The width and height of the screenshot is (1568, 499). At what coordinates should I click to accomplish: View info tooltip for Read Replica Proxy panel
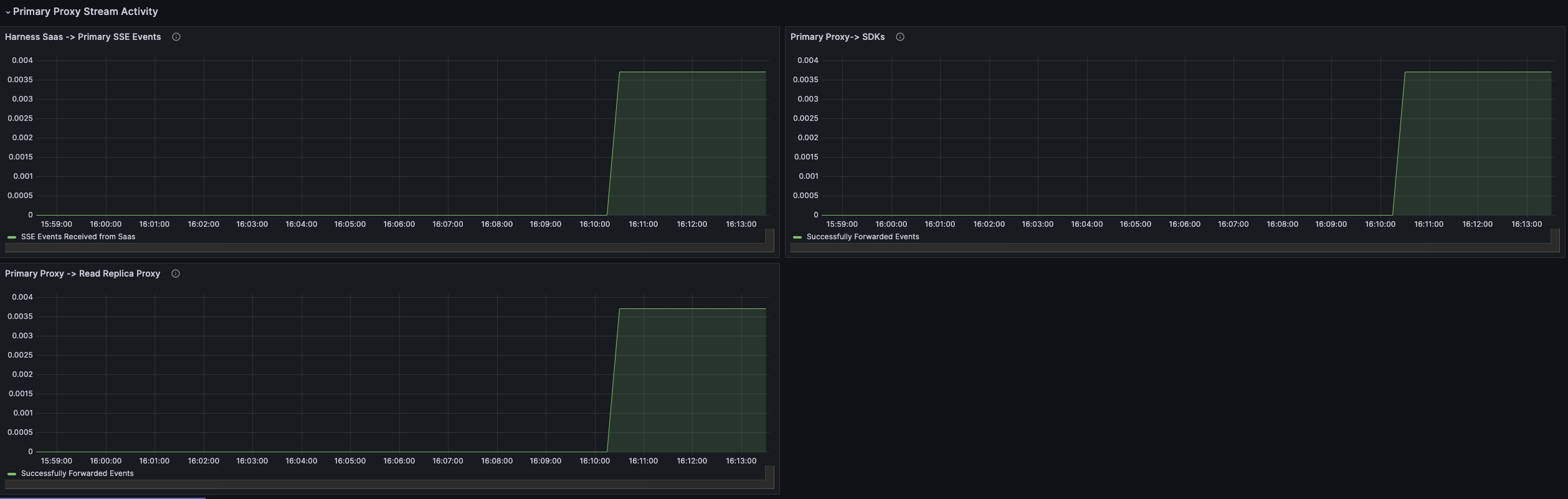tap(176, 273)
